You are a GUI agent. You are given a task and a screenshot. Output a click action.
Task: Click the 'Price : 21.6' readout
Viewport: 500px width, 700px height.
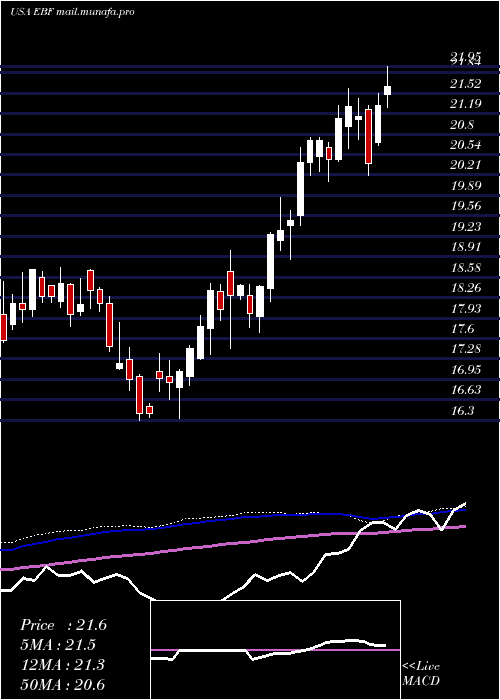point(63,625)
